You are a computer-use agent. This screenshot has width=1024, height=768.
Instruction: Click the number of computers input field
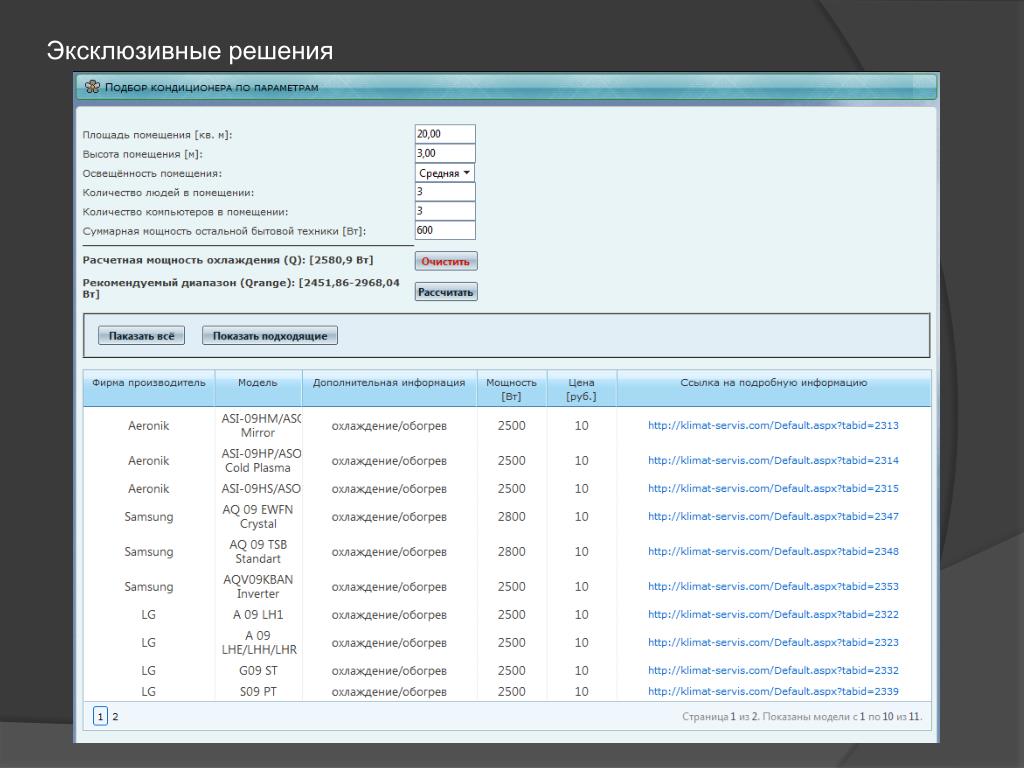(445, 211)
